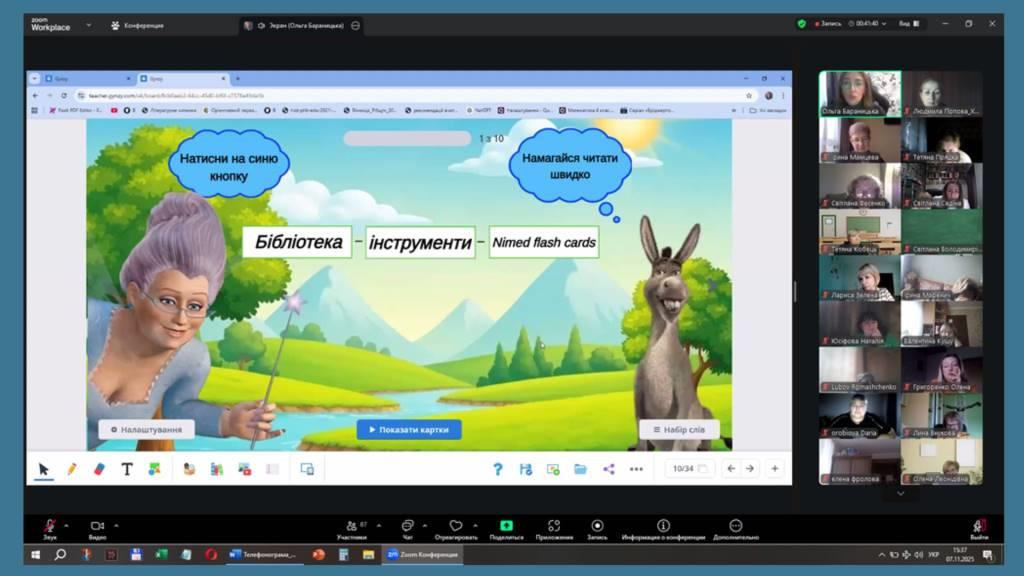This screenshot has width=1024, height=576.
Task: Select the eraser tool
Action: pos(99,468)
